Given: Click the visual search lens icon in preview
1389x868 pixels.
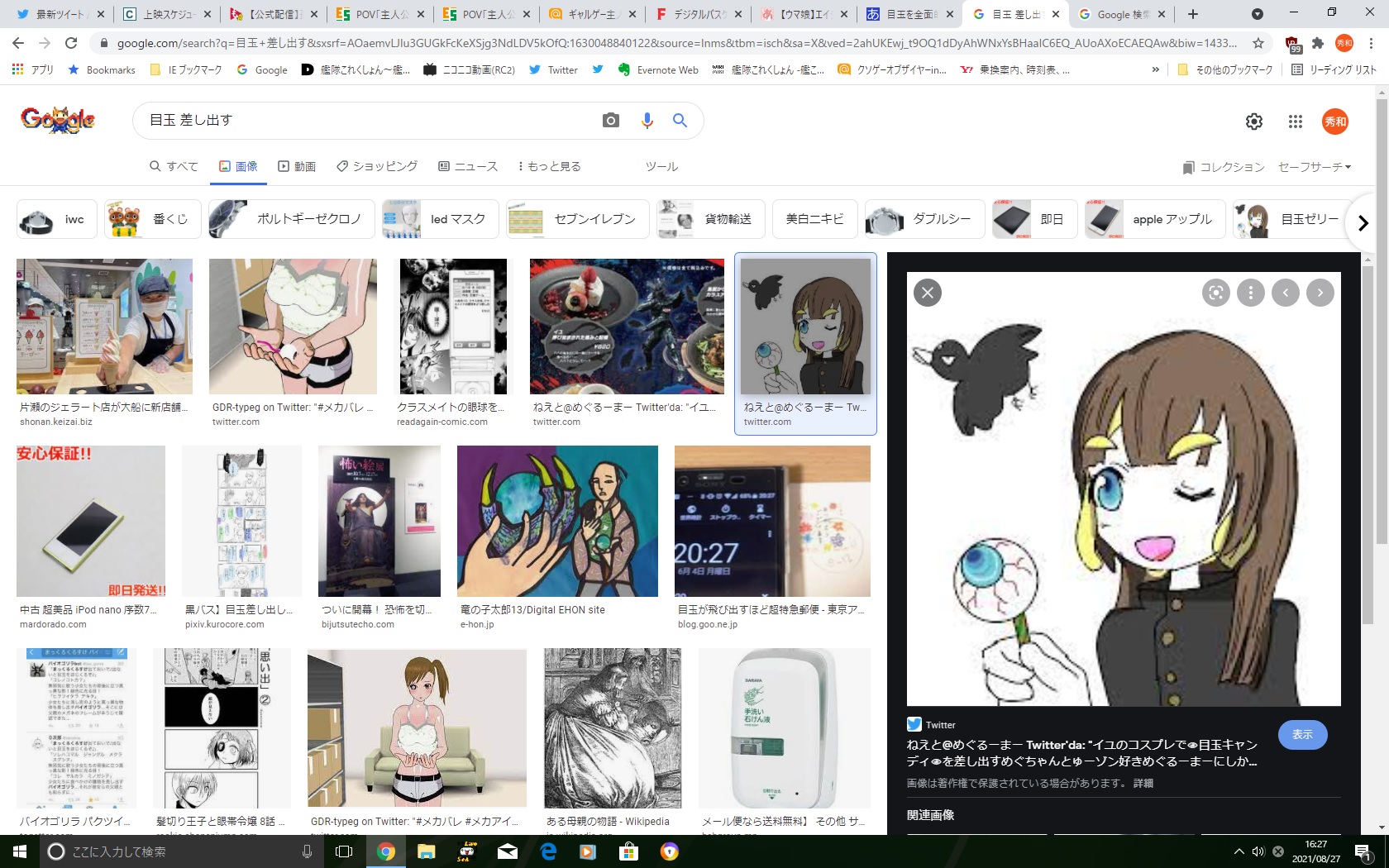Looking at the screenshot, I should [x=1215, y=293].
